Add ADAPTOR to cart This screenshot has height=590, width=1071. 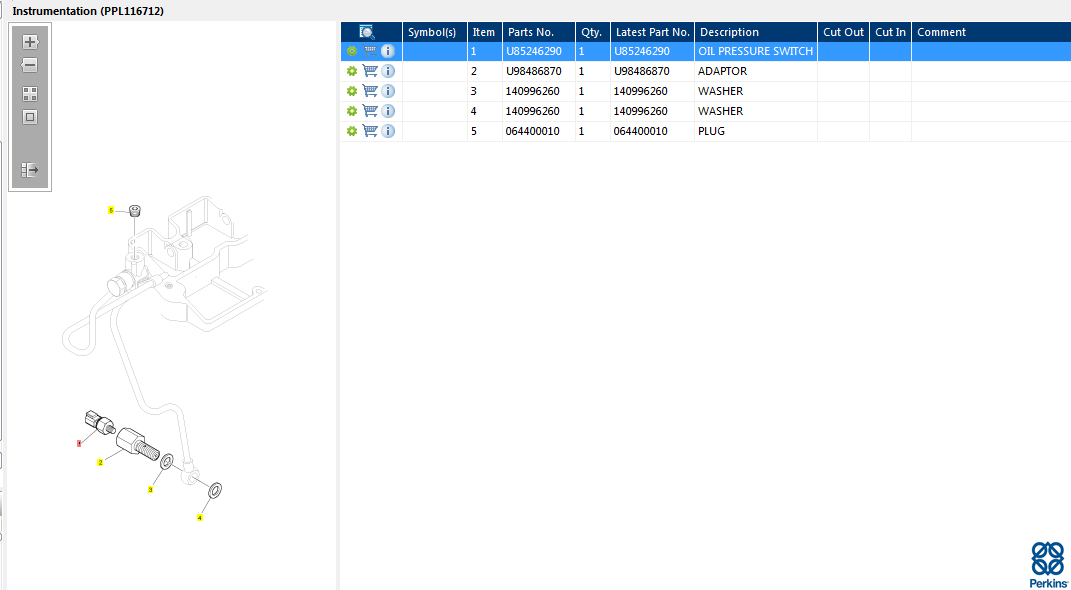(370, 71)
